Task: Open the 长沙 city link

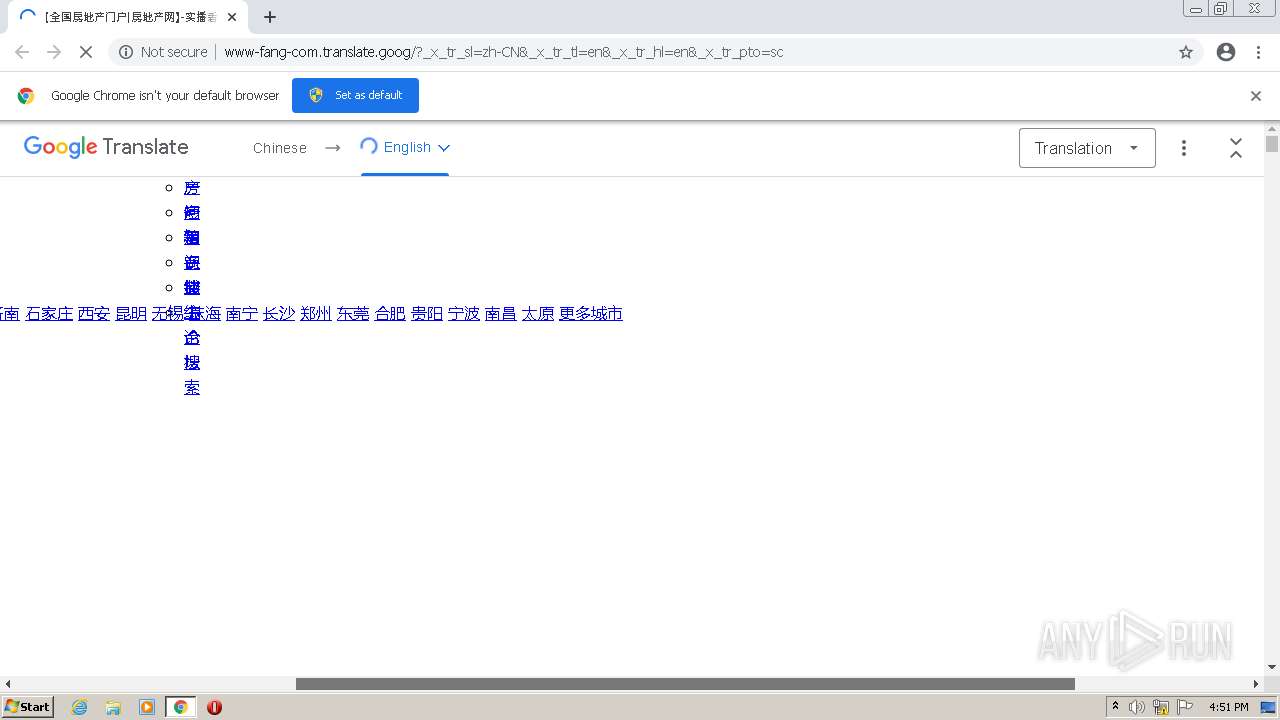Action: click(x=279, y=314)
